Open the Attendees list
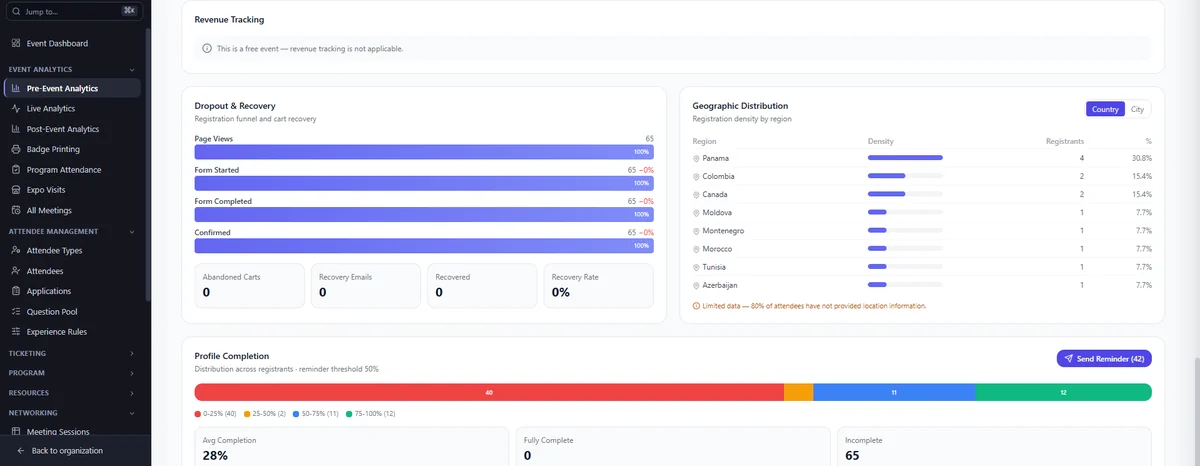This screenshot has height=466, width=1200. [x=72, y=271]
